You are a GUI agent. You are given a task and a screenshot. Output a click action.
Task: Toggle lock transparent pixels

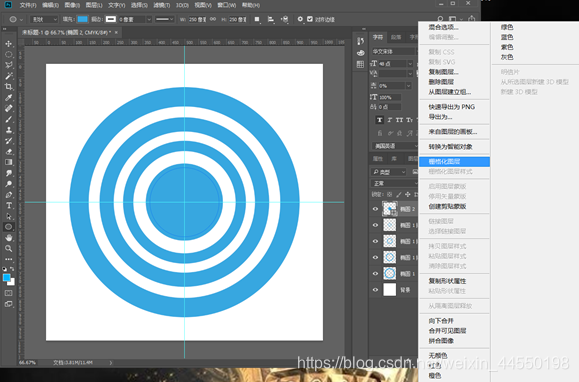click(x=389, y=195)
